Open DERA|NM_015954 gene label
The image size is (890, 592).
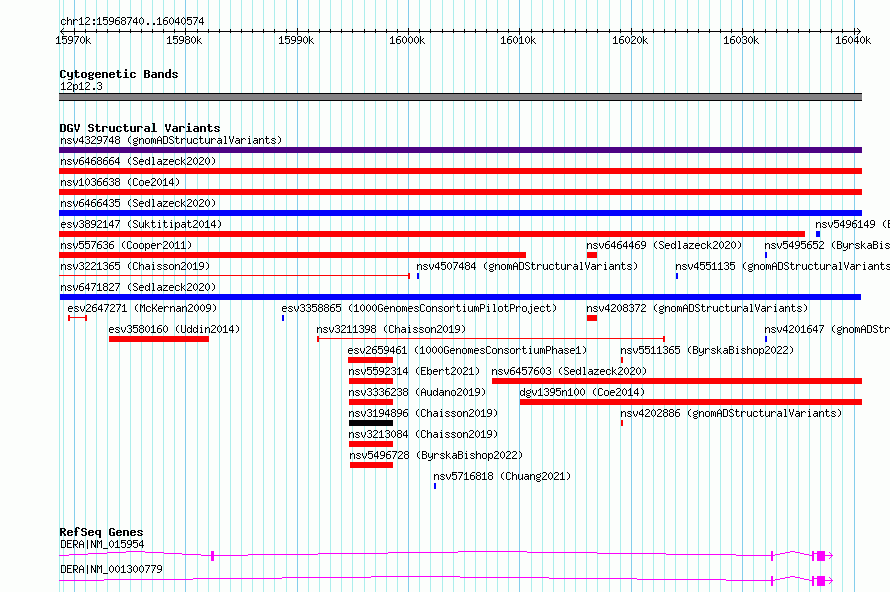coord(102,544)
